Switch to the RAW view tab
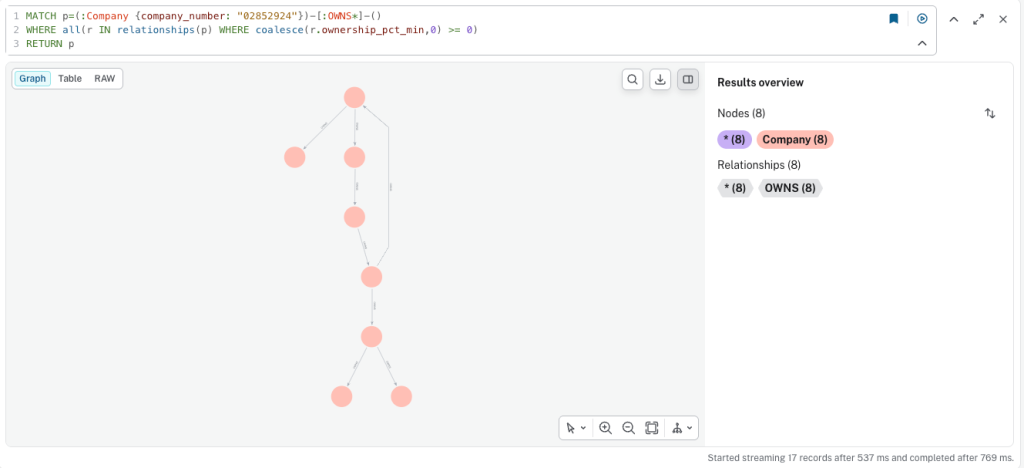Screen dimensions: 1024x468 coord(104,78)
